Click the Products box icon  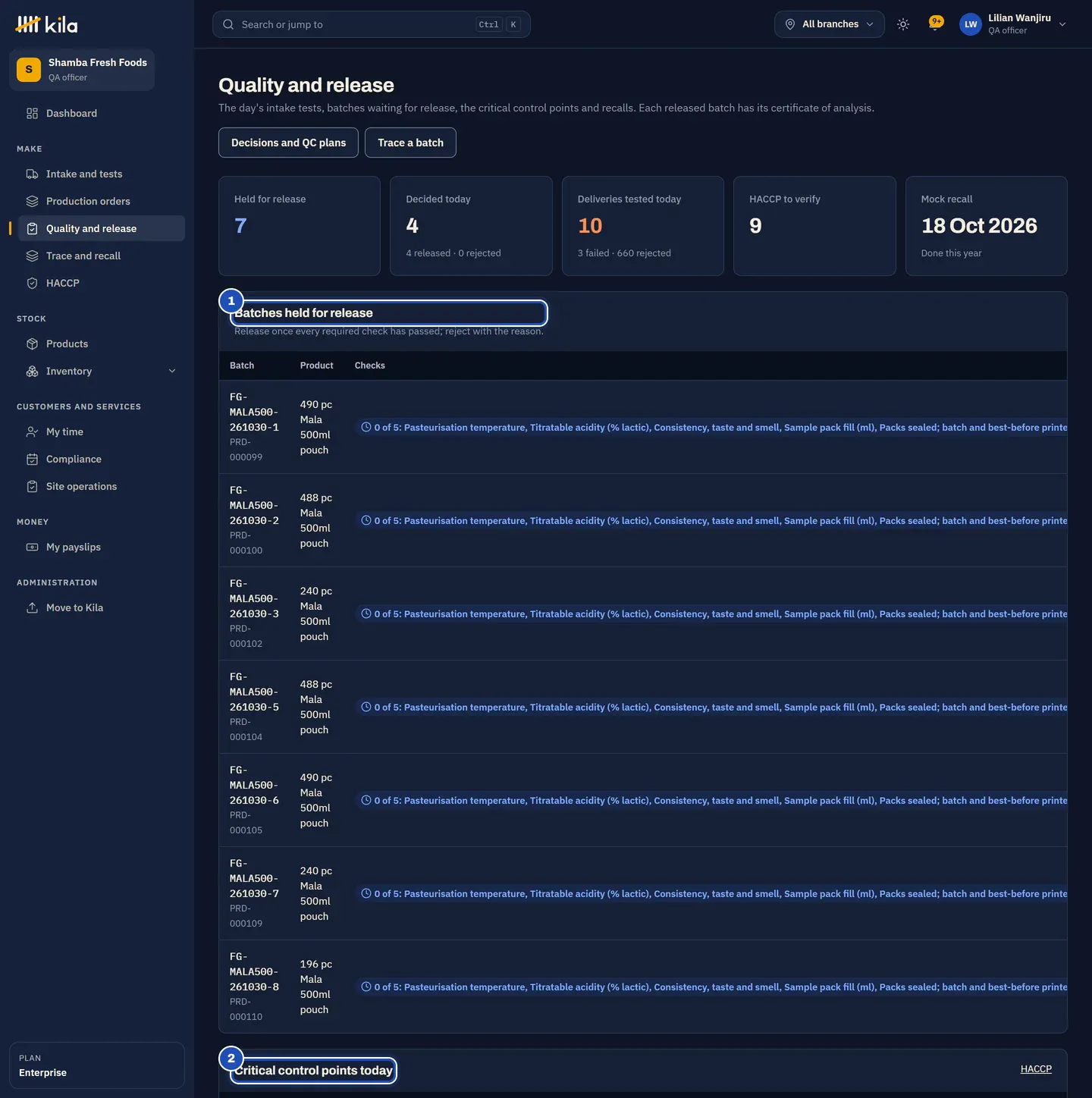coord(32,344)
